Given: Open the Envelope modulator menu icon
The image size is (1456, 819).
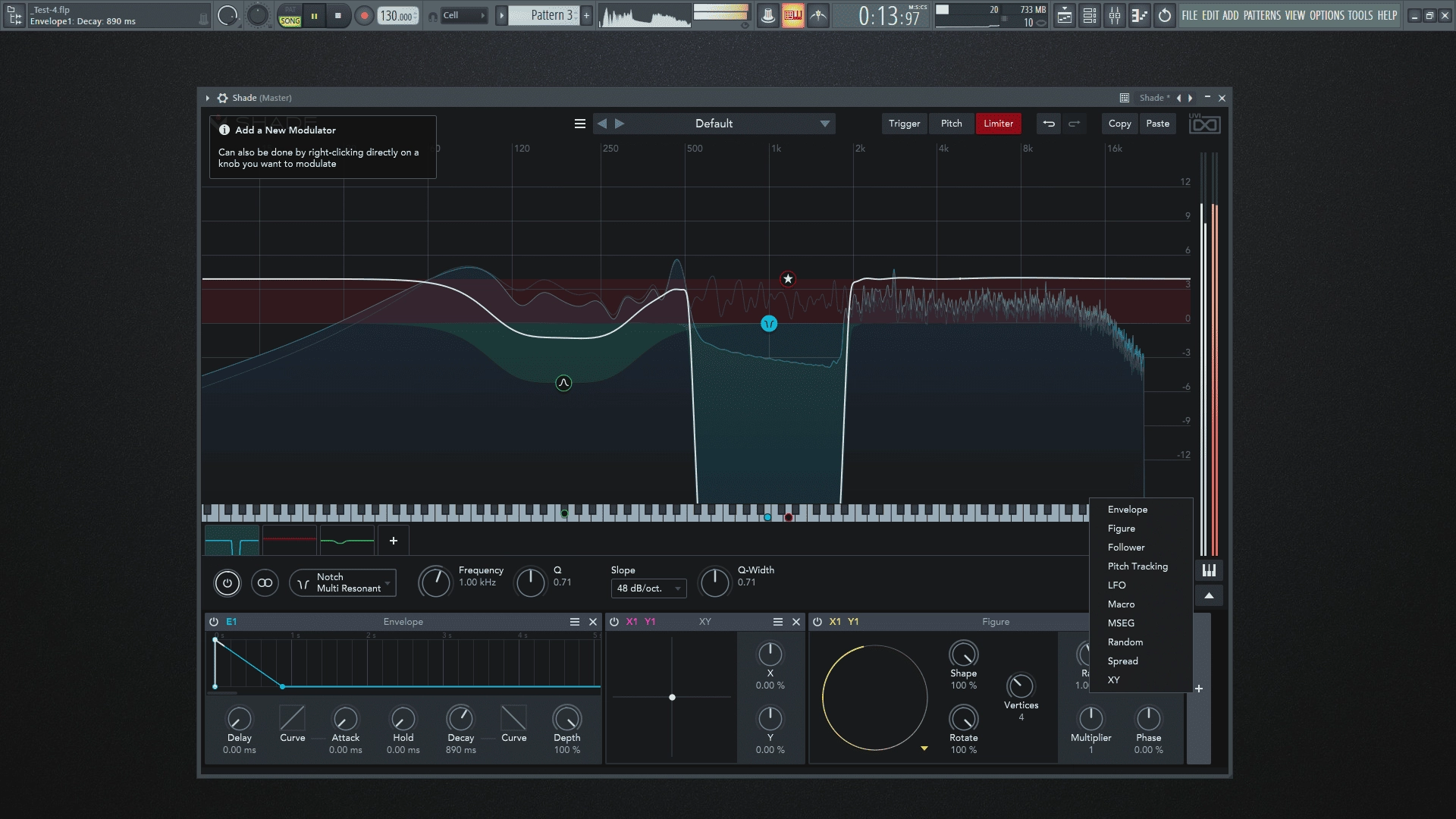Looking at the screenshot, I should point(575,622).
